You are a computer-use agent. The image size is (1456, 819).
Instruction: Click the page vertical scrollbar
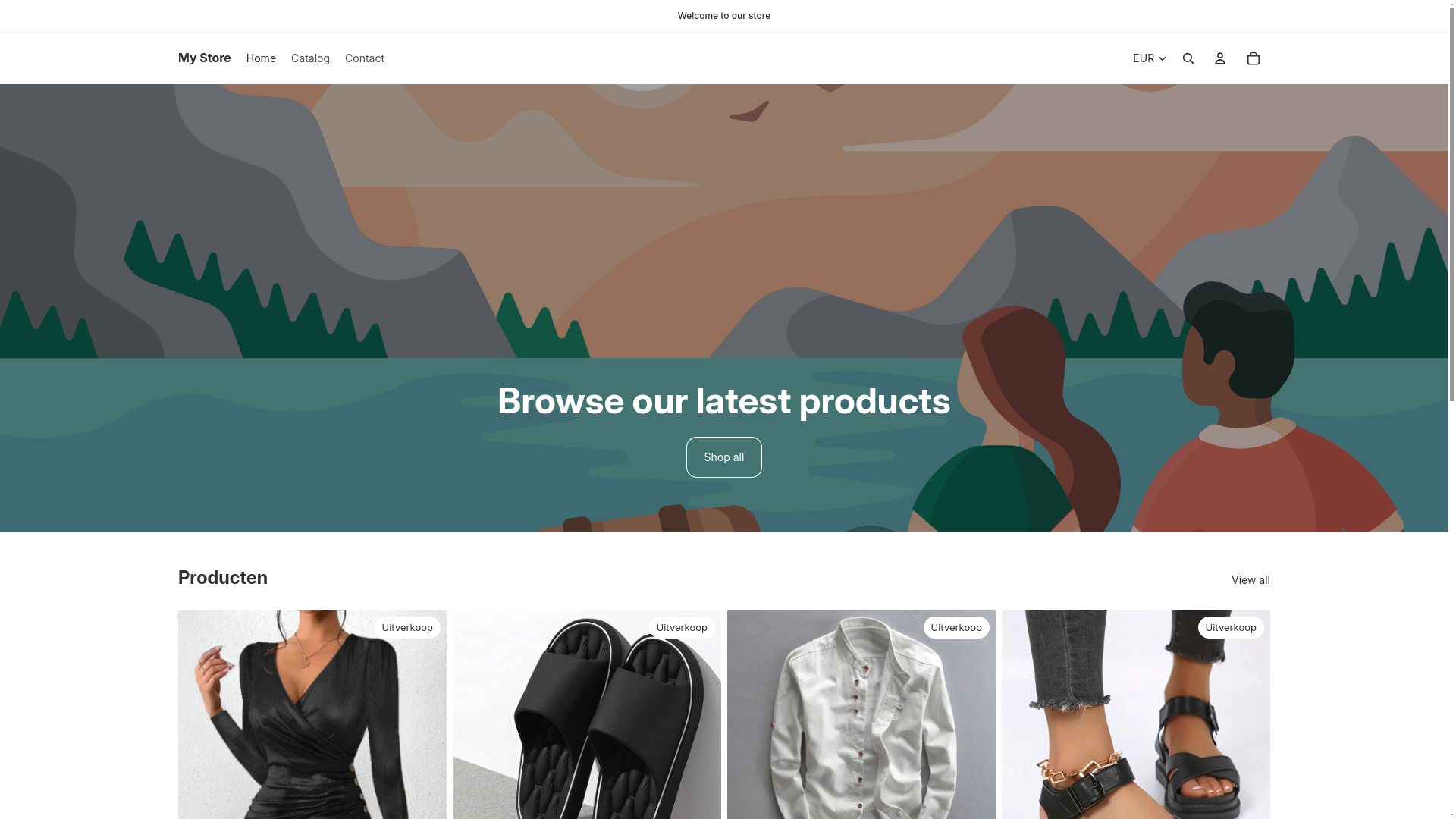click(1452, 409)
